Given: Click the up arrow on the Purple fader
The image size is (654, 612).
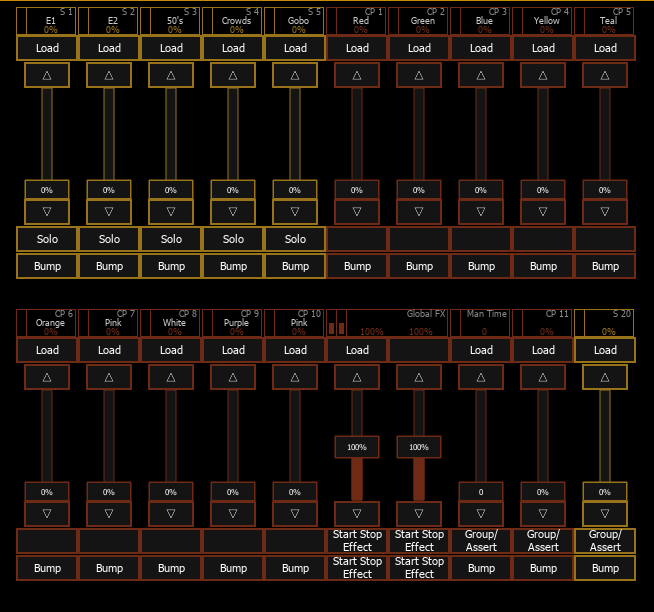Looking at the screenshot, I should (x=233, y=378).
